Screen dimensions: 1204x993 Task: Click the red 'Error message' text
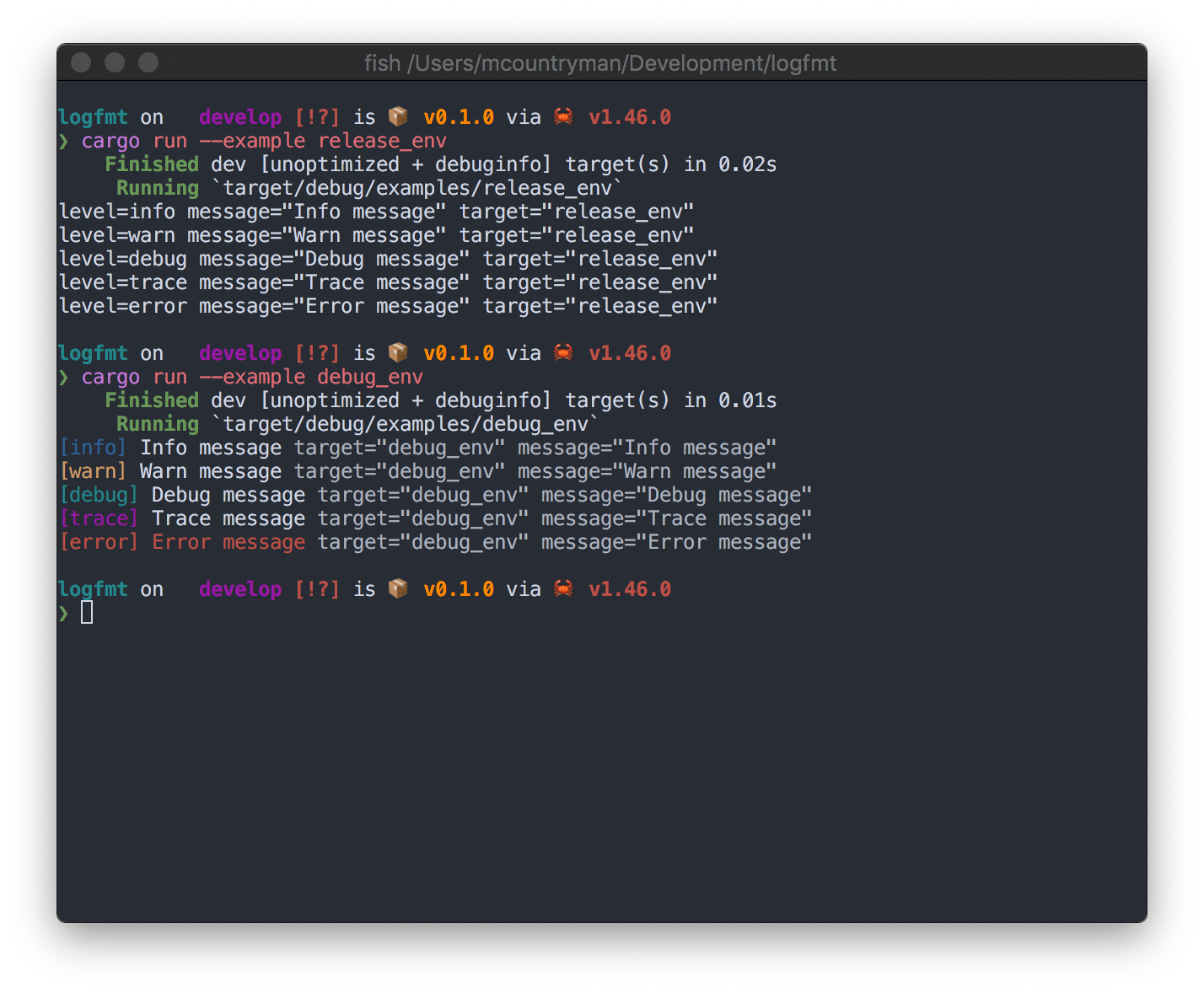[228, 542]
